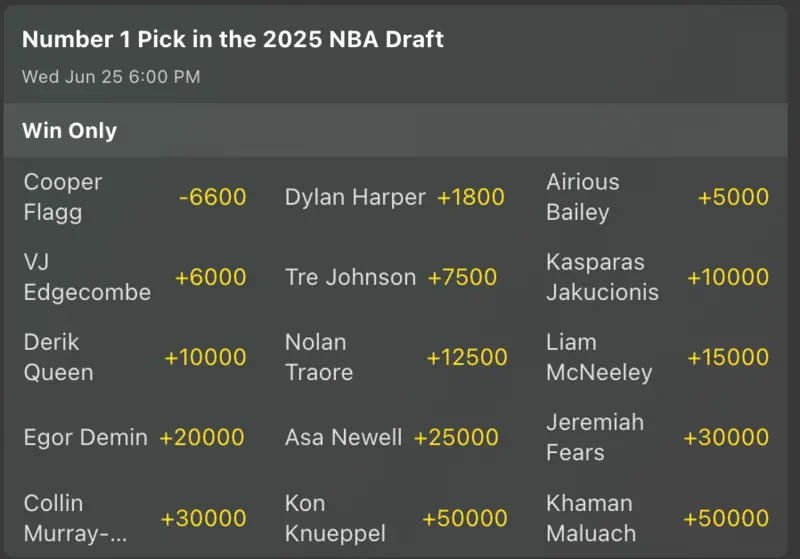
Task: Select Kasparas Jakucionis +10000 odds
Action: [726, 277]
